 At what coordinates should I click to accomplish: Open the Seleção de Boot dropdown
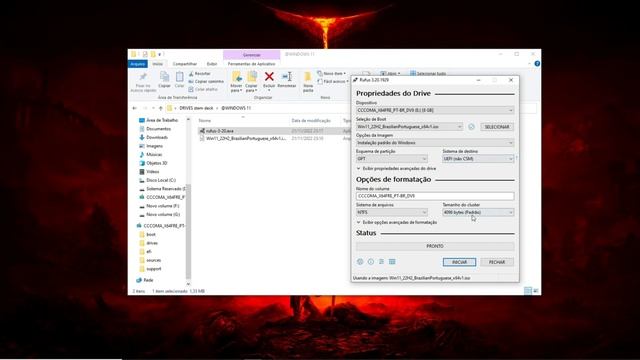pos(409,127)
